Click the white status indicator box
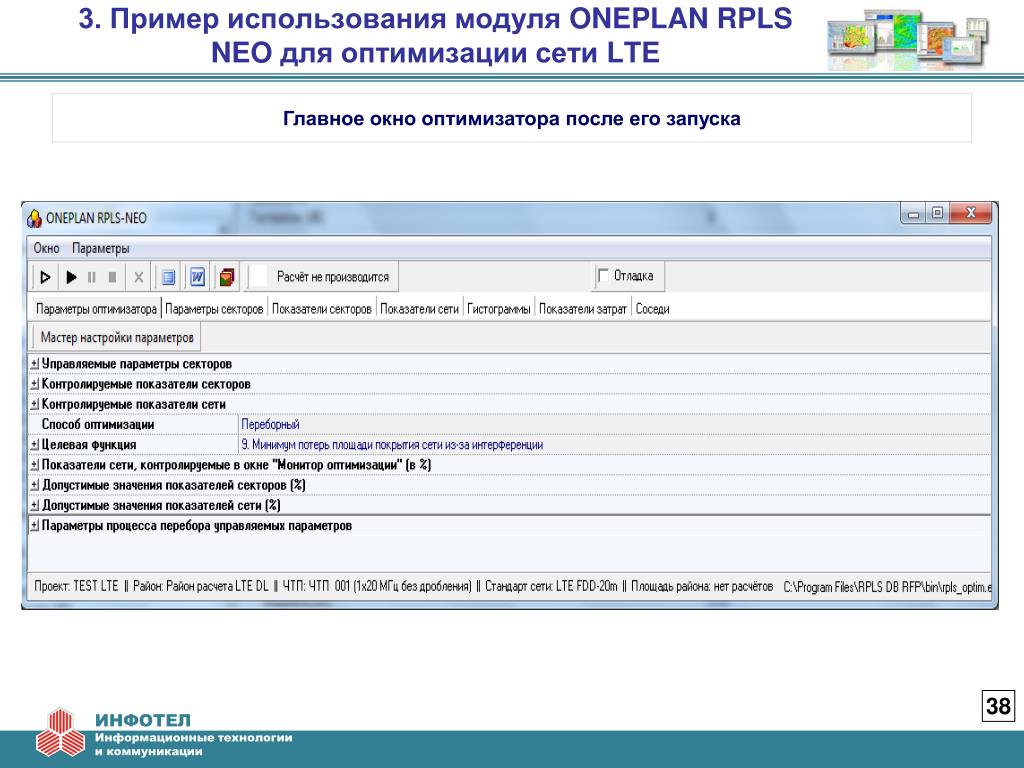Image resolution: width=1024 pixels, height=768 pixels. point(259,277)
